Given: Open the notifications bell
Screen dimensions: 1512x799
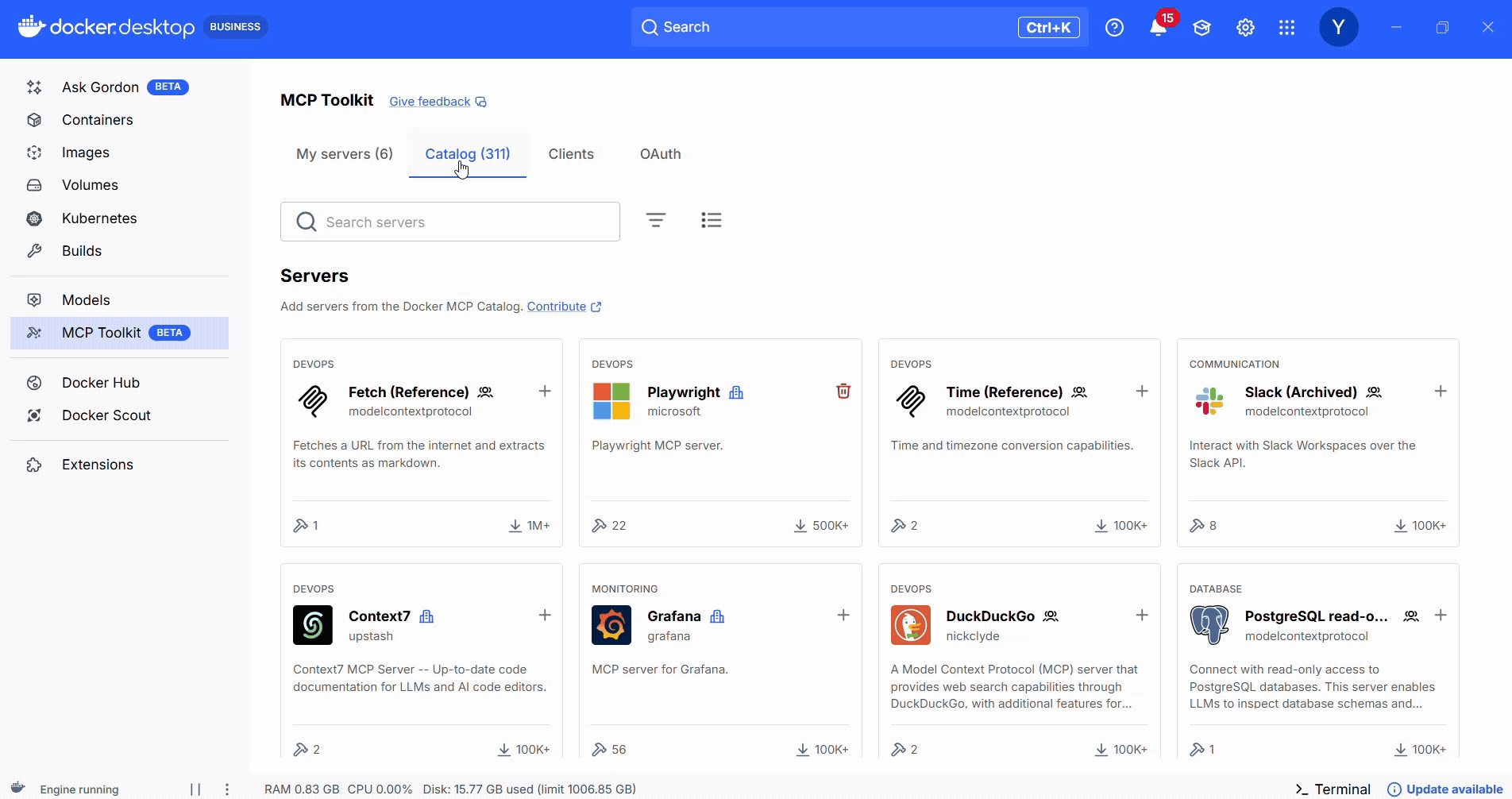Looking at the screenshot, I should [1158, 28].
